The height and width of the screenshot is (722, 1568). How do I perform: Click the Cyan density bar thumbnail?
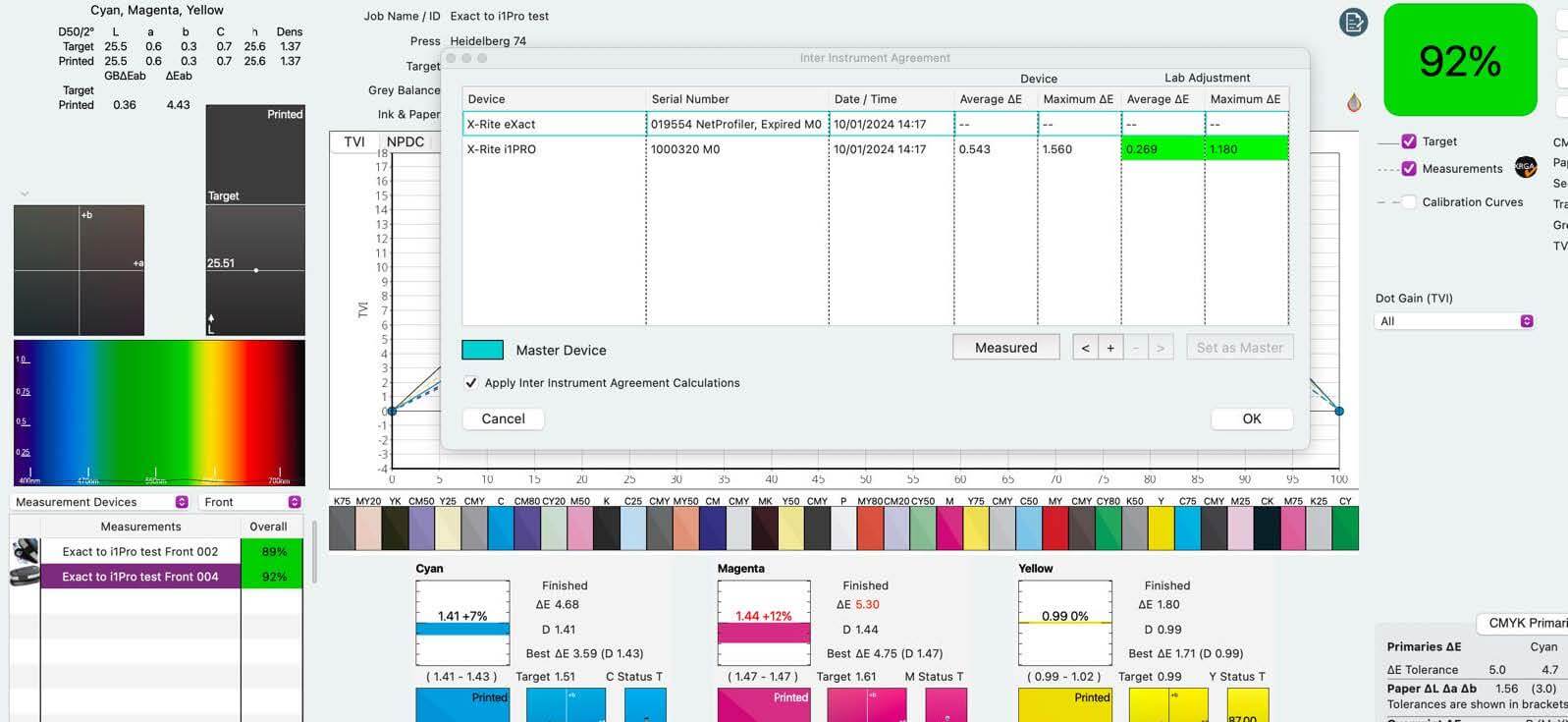pos(462,623)
